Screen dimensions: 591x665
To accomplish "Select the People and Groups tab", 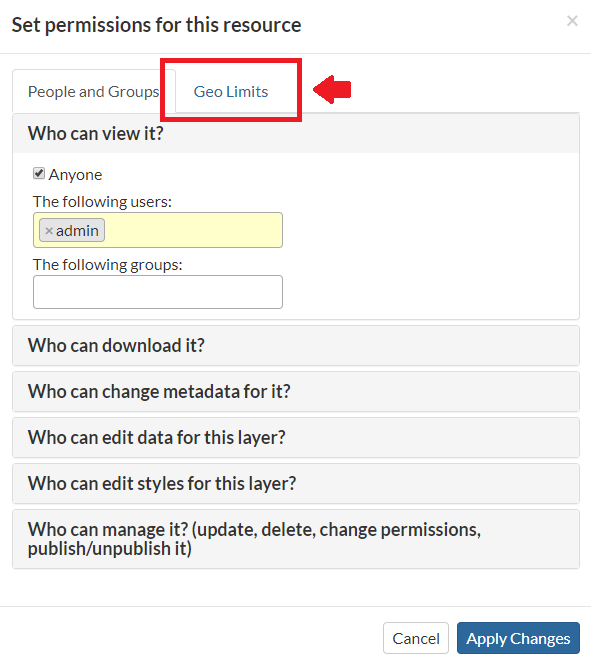I will pos(93,92).
